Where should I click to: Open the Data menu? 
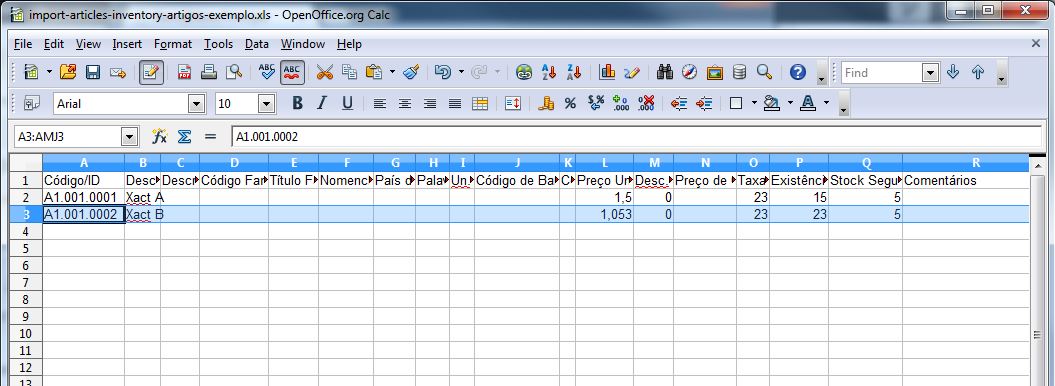coord(256,44)
